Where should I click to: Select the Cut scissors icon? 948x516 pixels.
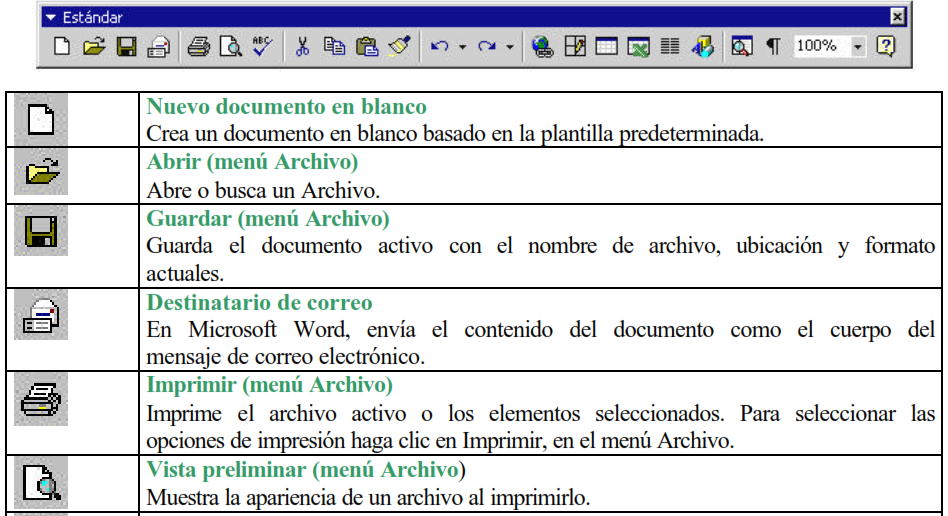click(303, 47)
